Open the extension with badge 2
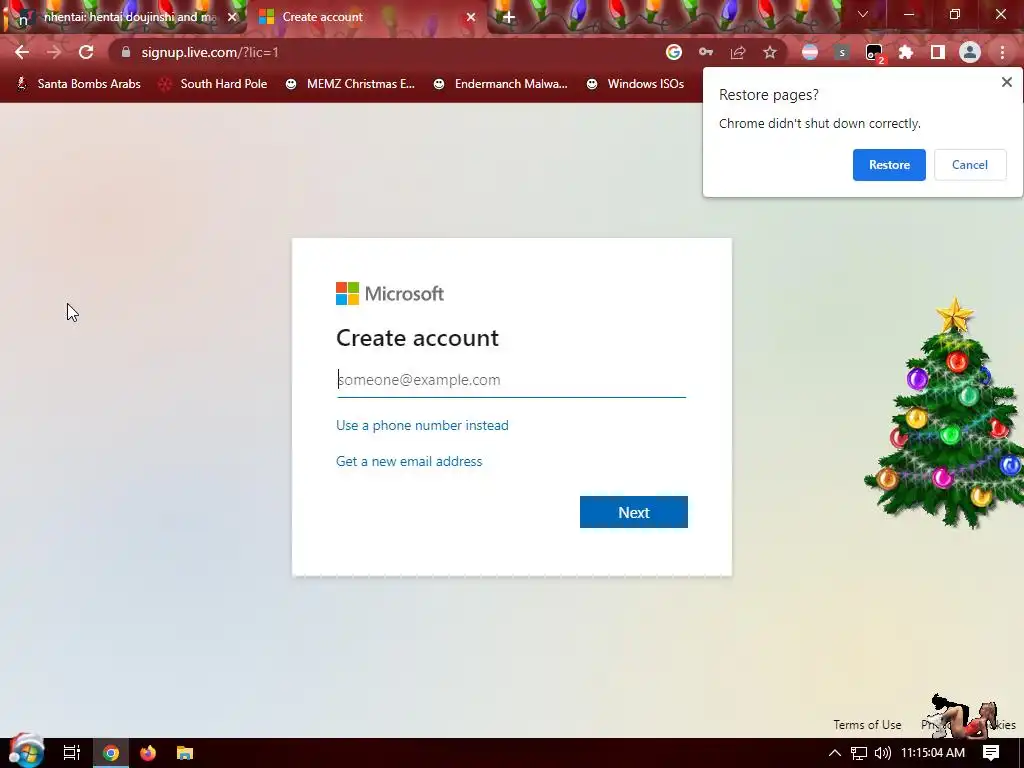 point(874,53)
